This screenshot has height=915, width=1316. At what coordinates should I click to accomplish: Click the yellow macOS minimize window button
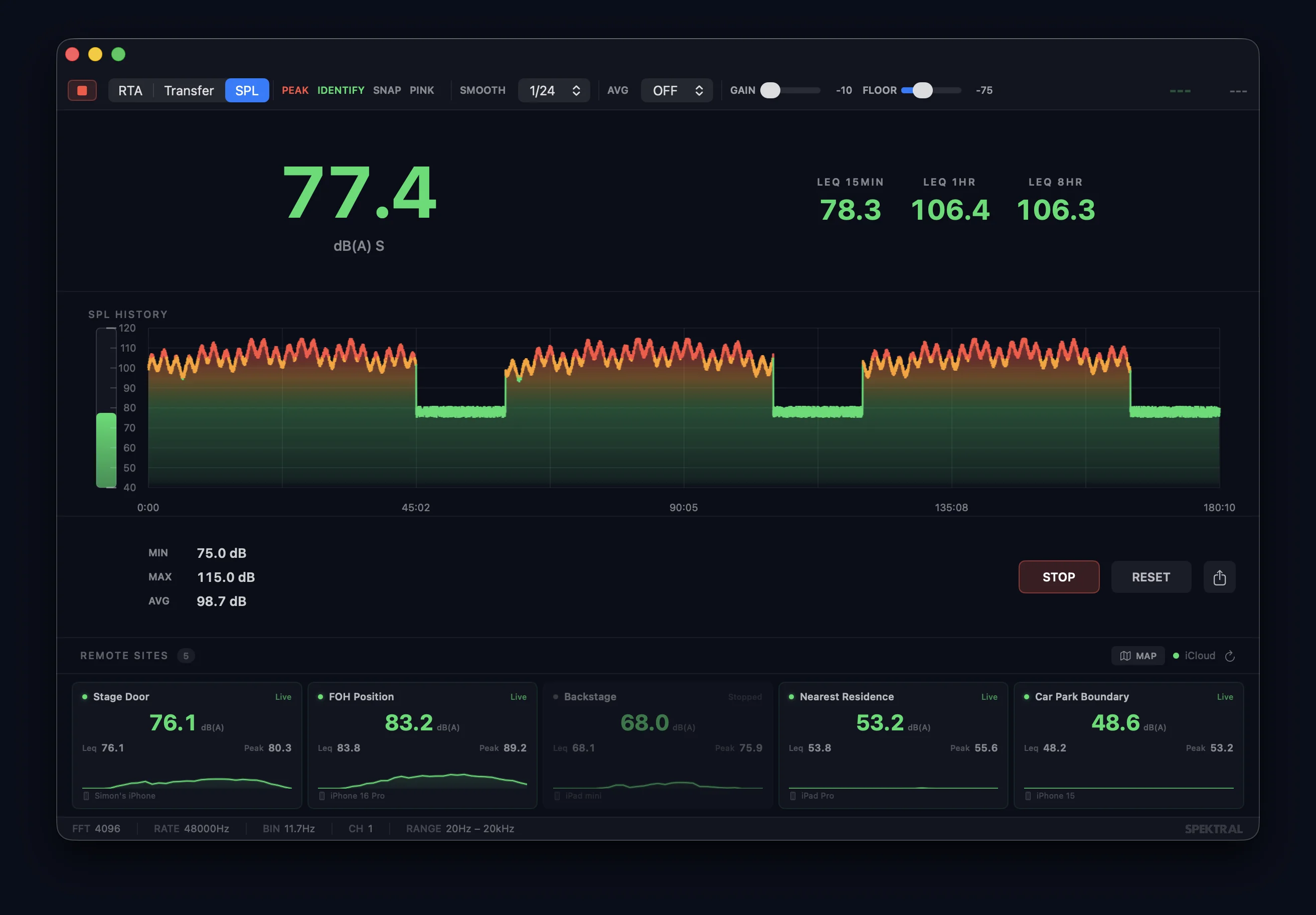(x=95, y=54)
